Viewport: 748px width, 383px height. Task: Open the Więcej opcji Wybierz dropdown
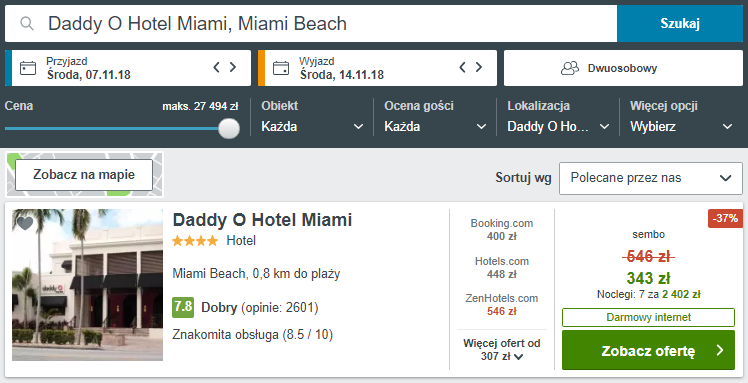pos(681,117)
